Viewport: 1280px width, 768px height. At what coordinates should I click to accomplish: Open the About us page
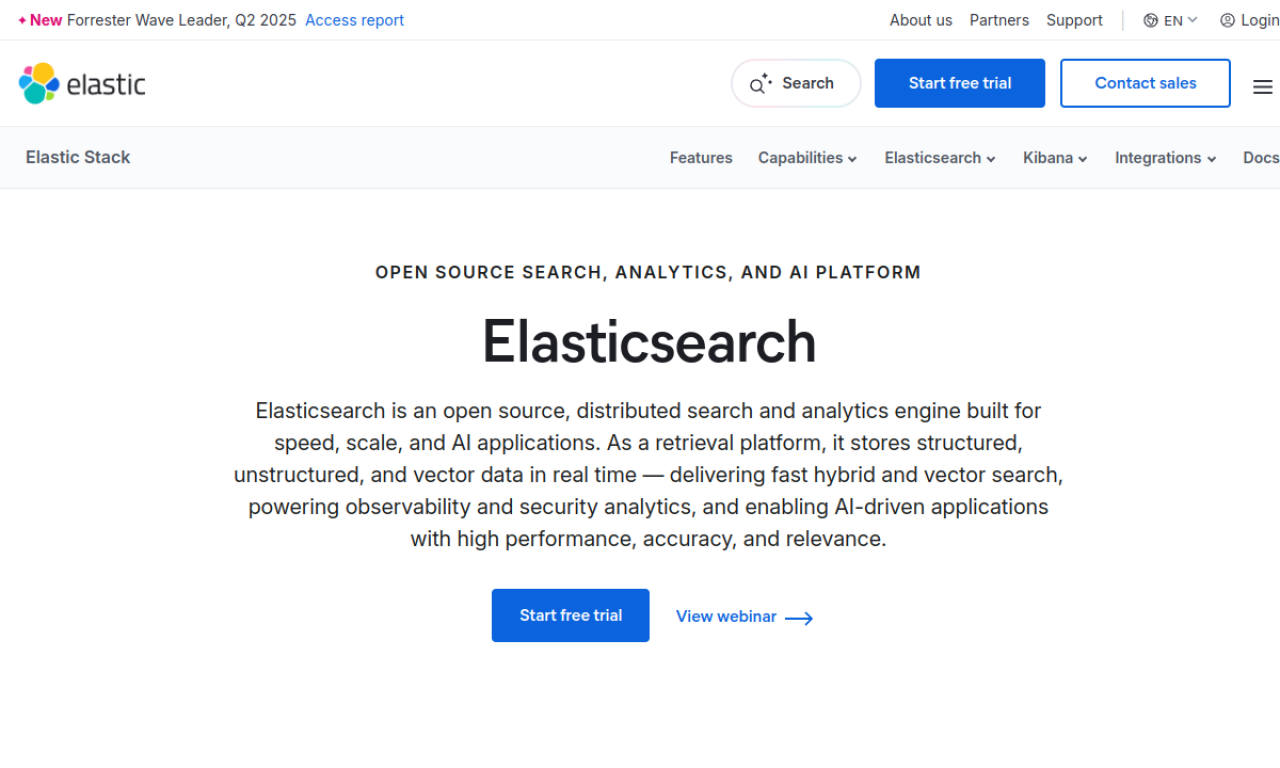click(920, 19)
